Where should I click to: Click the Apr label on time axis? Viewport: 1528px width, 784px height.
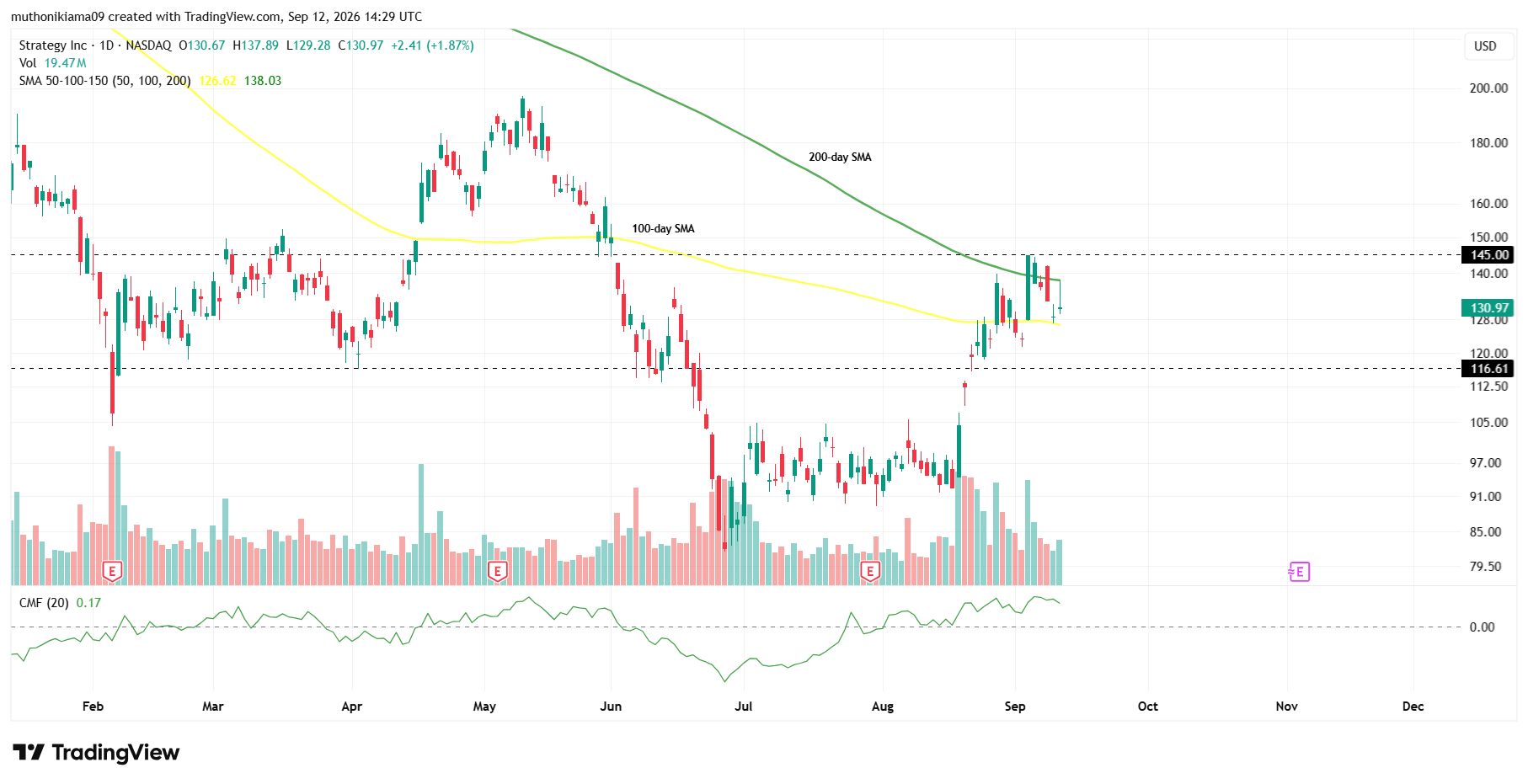tap(352, 707)
